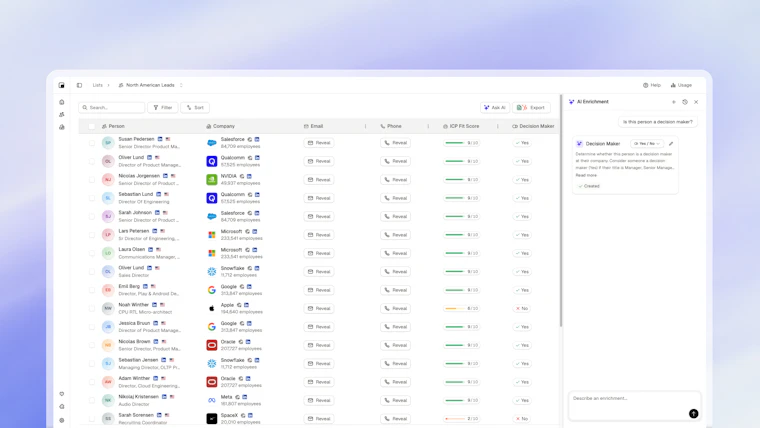
Task: Click the Apple company logo
Action: (212, 308)
